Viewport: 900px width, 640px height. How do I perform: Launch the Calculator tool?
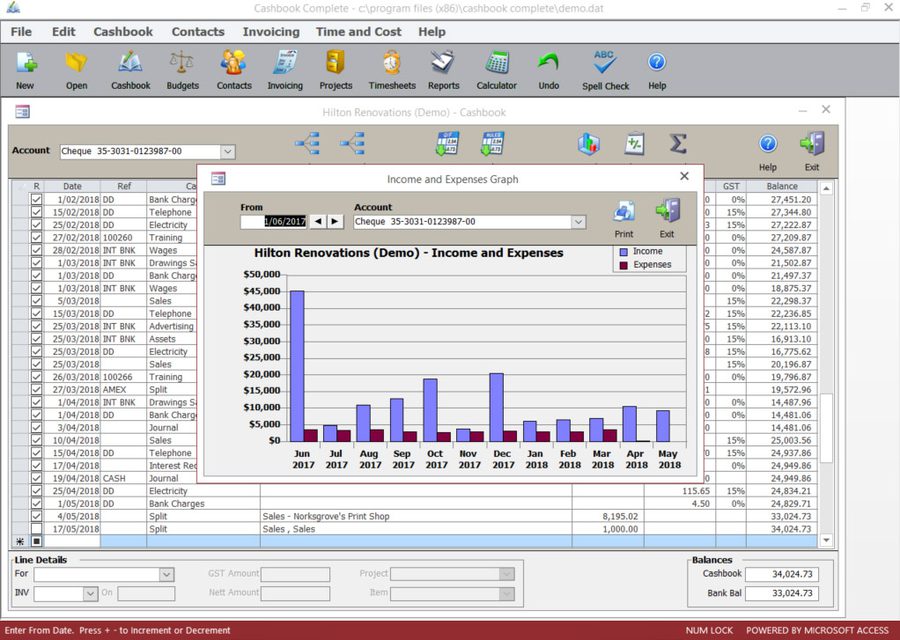496,63
